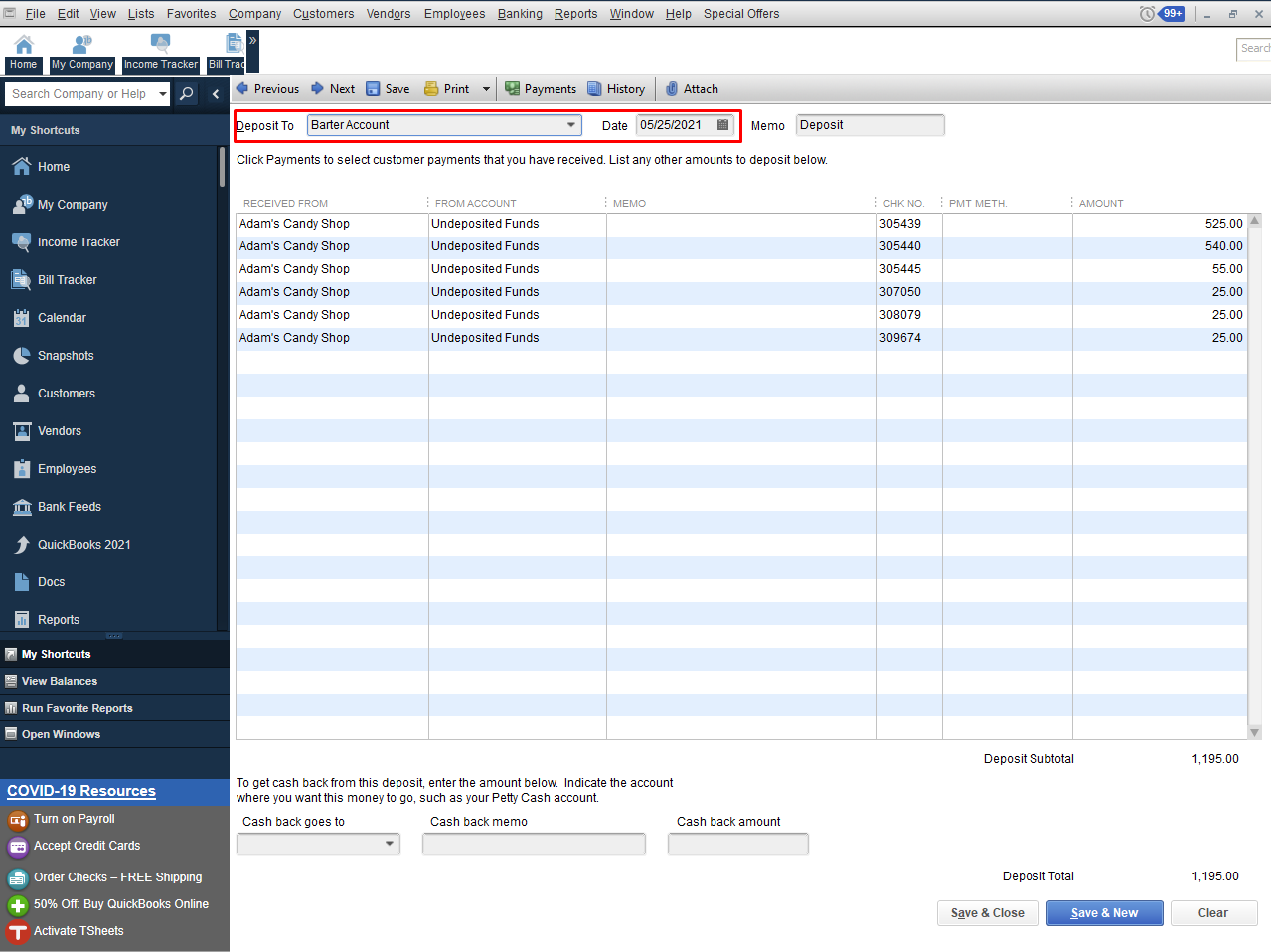Open Special Offers menu
1271x952 pixels.
tap(741, 14)
